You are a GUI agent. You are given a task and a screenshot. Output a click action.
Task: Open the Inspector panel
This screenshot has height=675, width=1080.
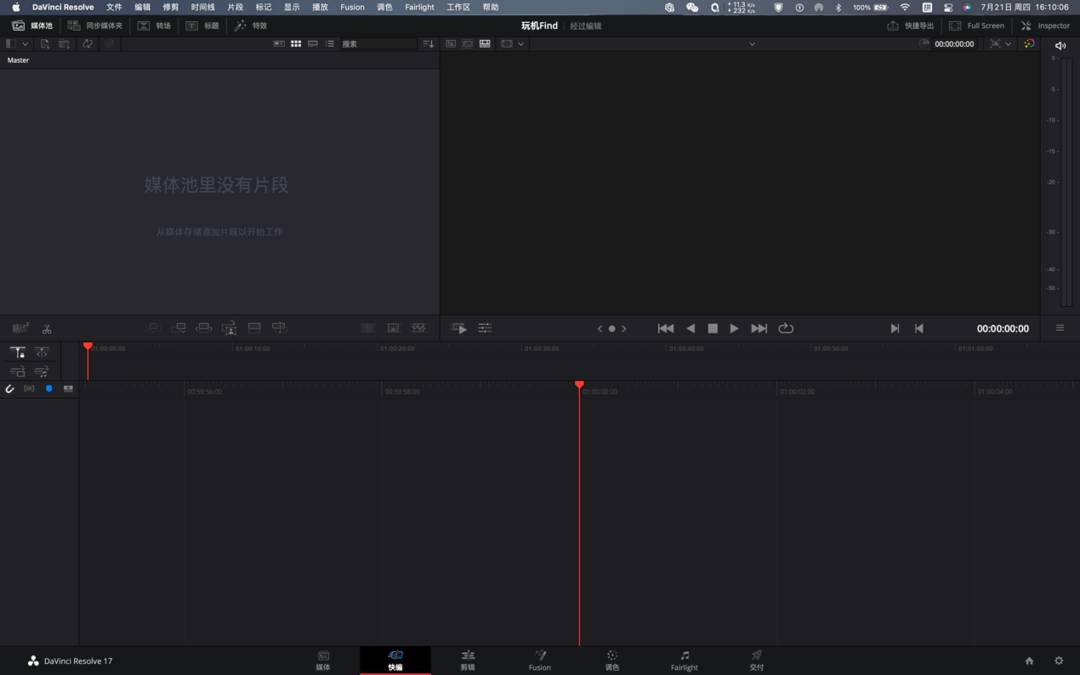click(x=1045, y=25)
